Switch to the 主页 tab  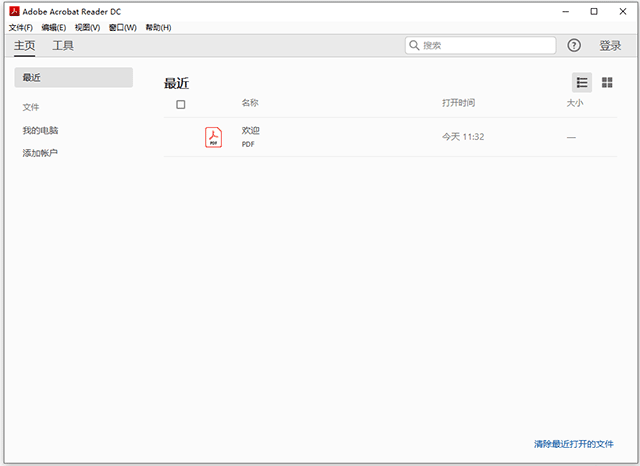24,45
